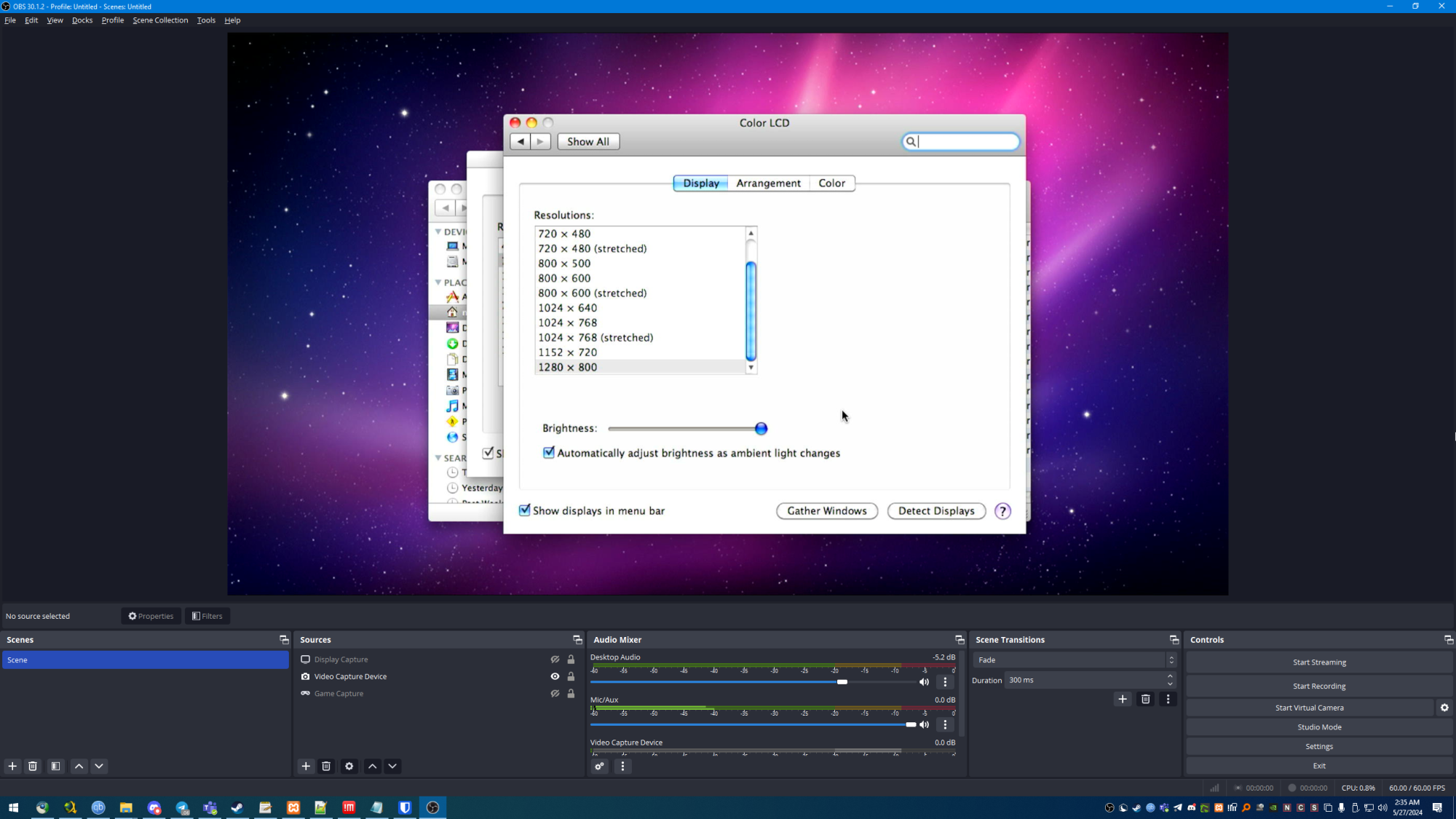Open the Fade transition dropdown

1075,660
